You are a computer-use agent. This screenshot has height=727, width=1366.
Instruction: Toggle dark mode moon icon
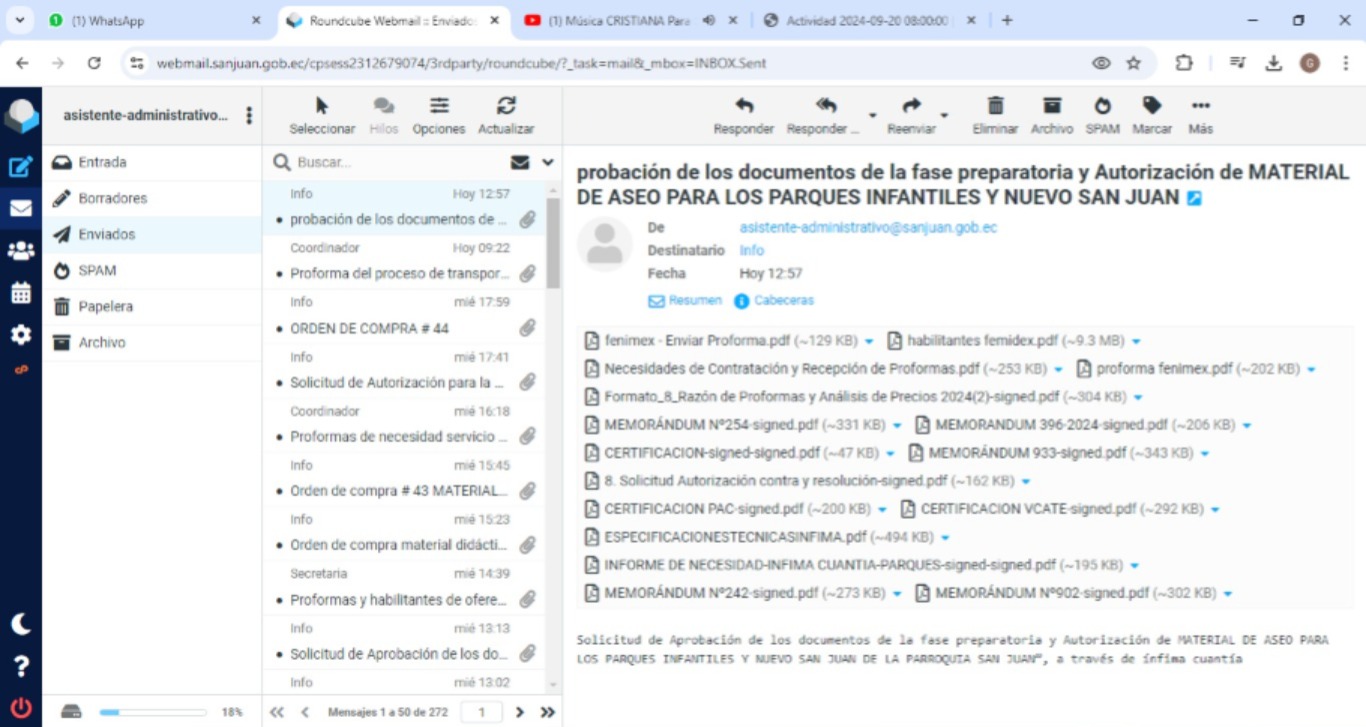point(20,624)
